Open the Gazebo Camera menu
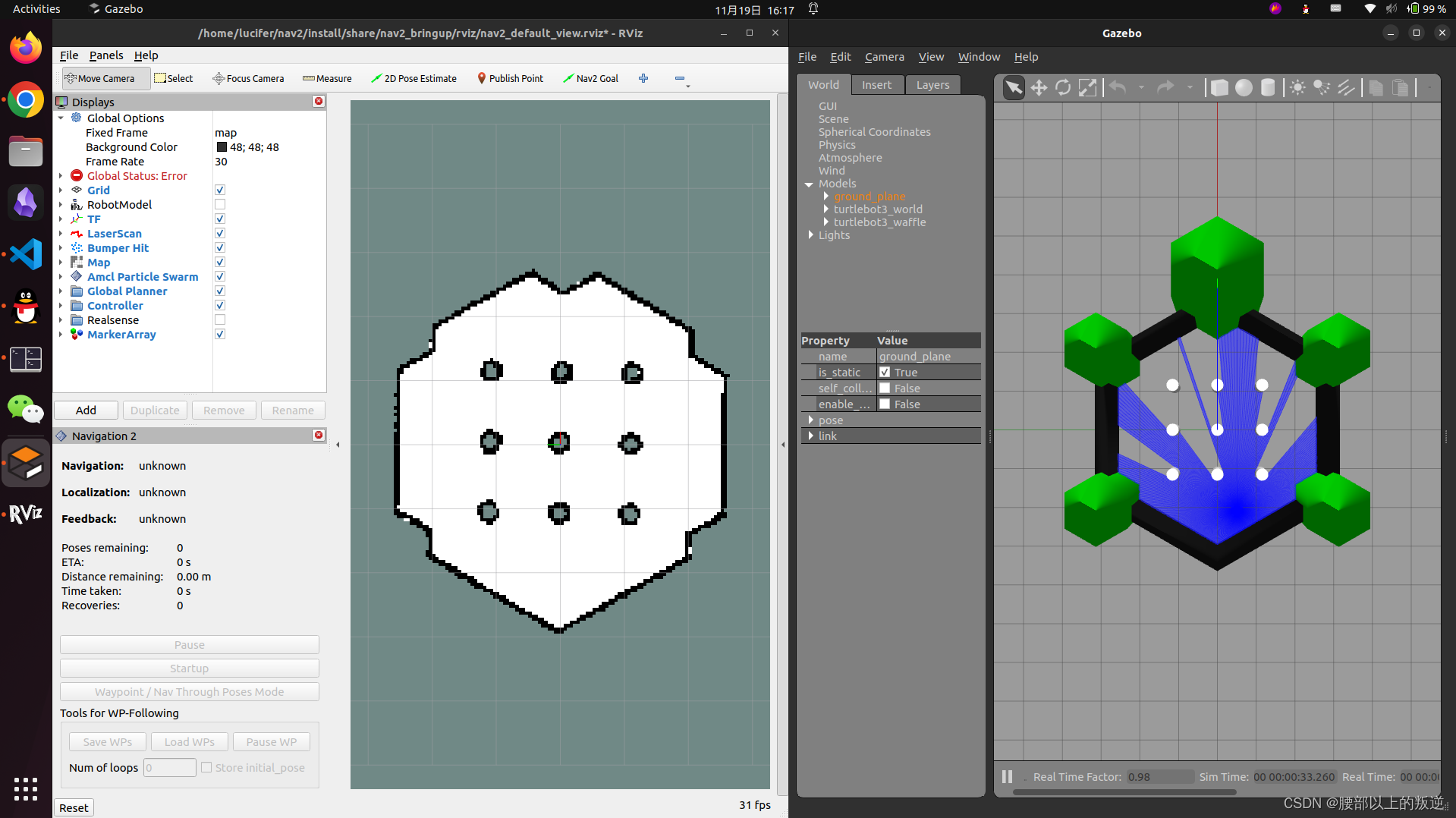Screen dimensions: 1456x818 point(885,56)
